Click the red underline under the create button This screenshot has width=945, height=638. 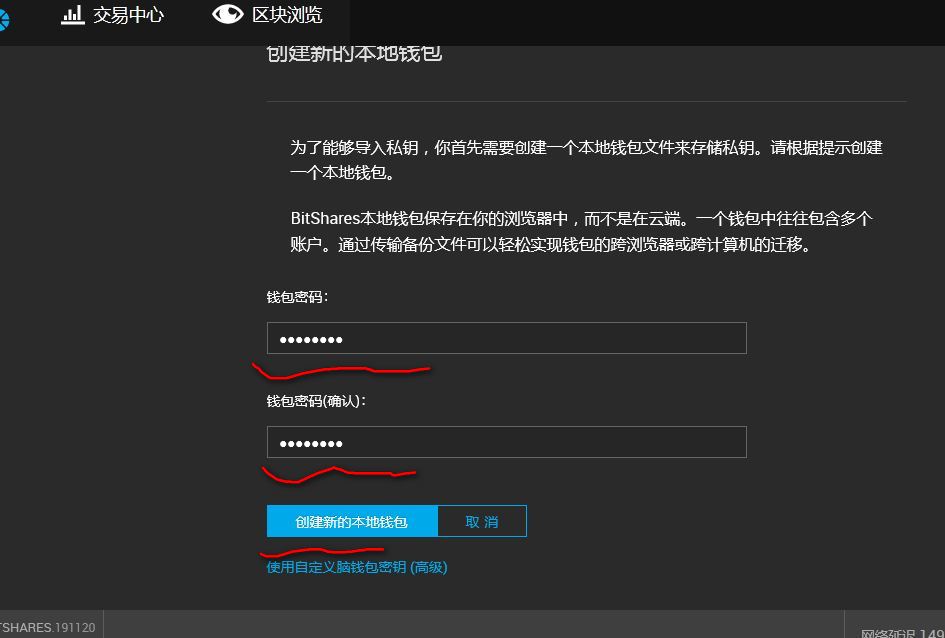pyautogui.click(x=322, y=549)
